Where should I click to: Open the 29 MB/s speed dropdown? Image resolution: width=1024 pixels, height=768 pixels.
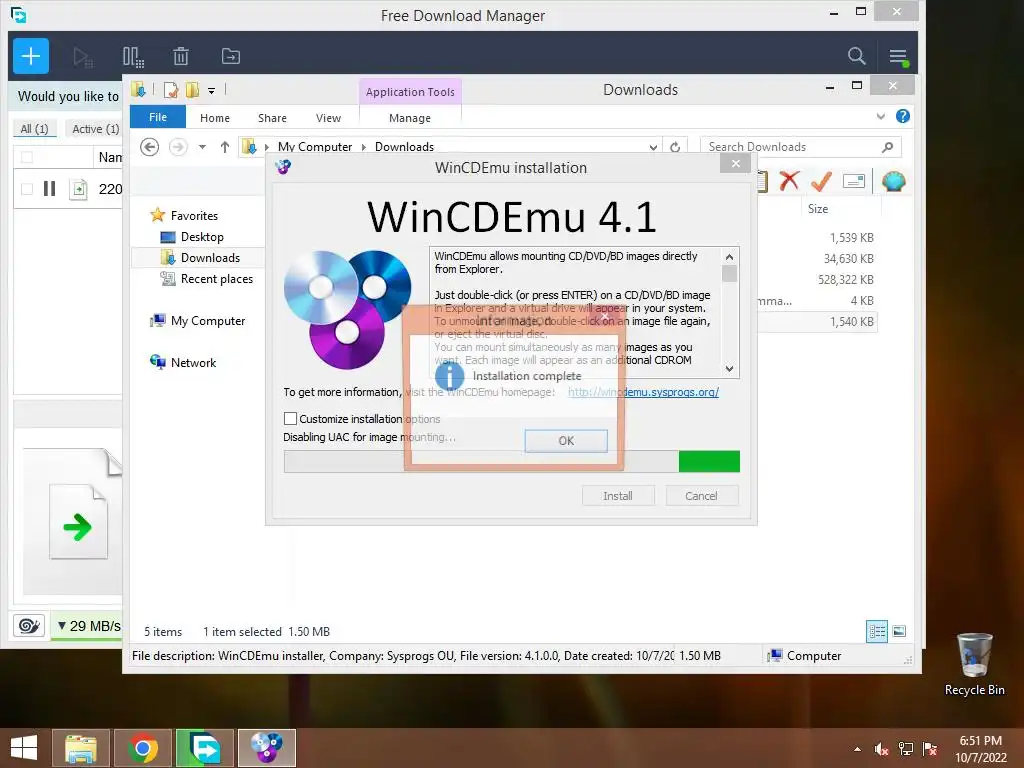tap(88, 626)
